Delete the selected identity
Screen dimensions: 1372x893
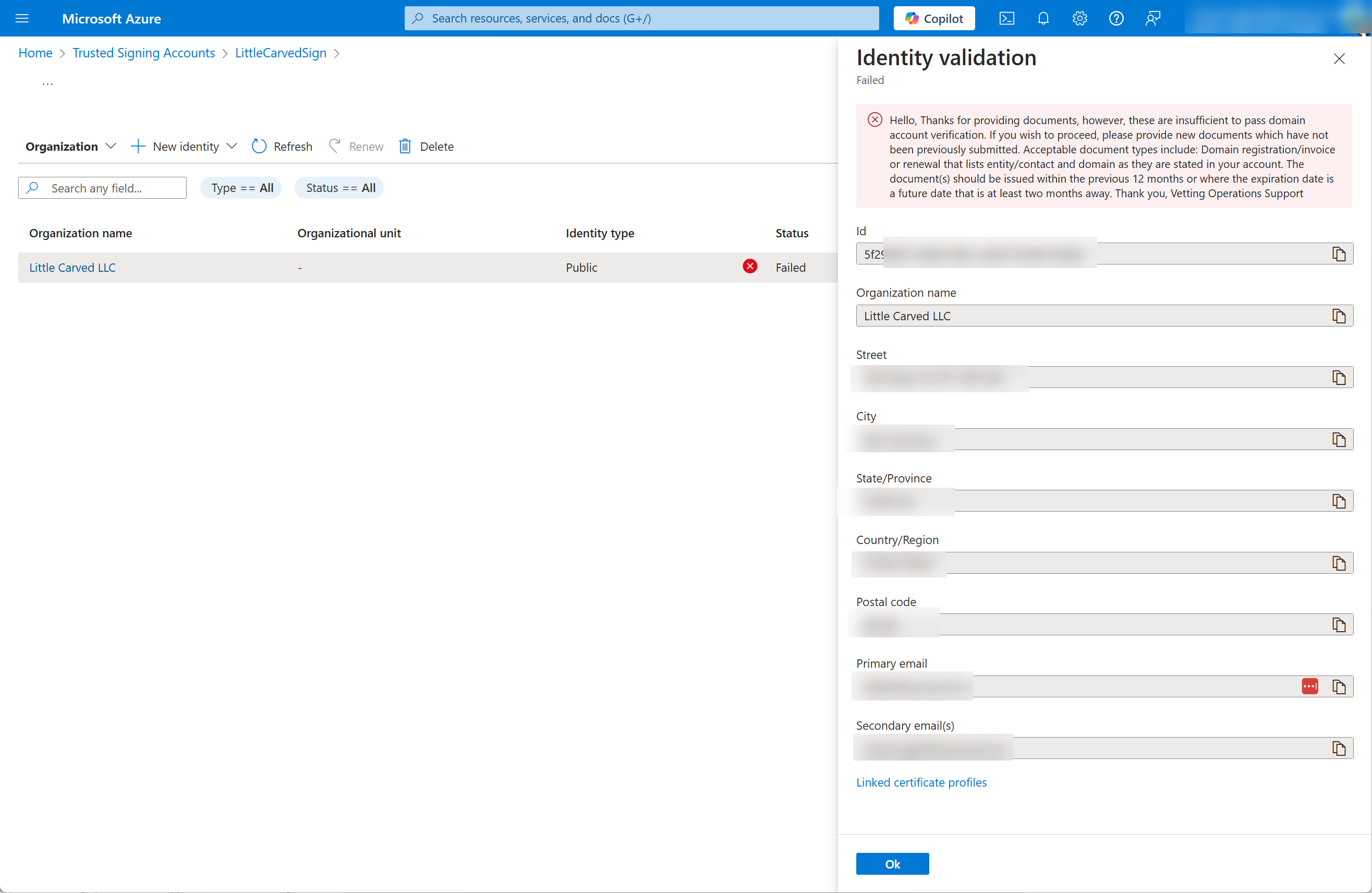pos(427,147)
